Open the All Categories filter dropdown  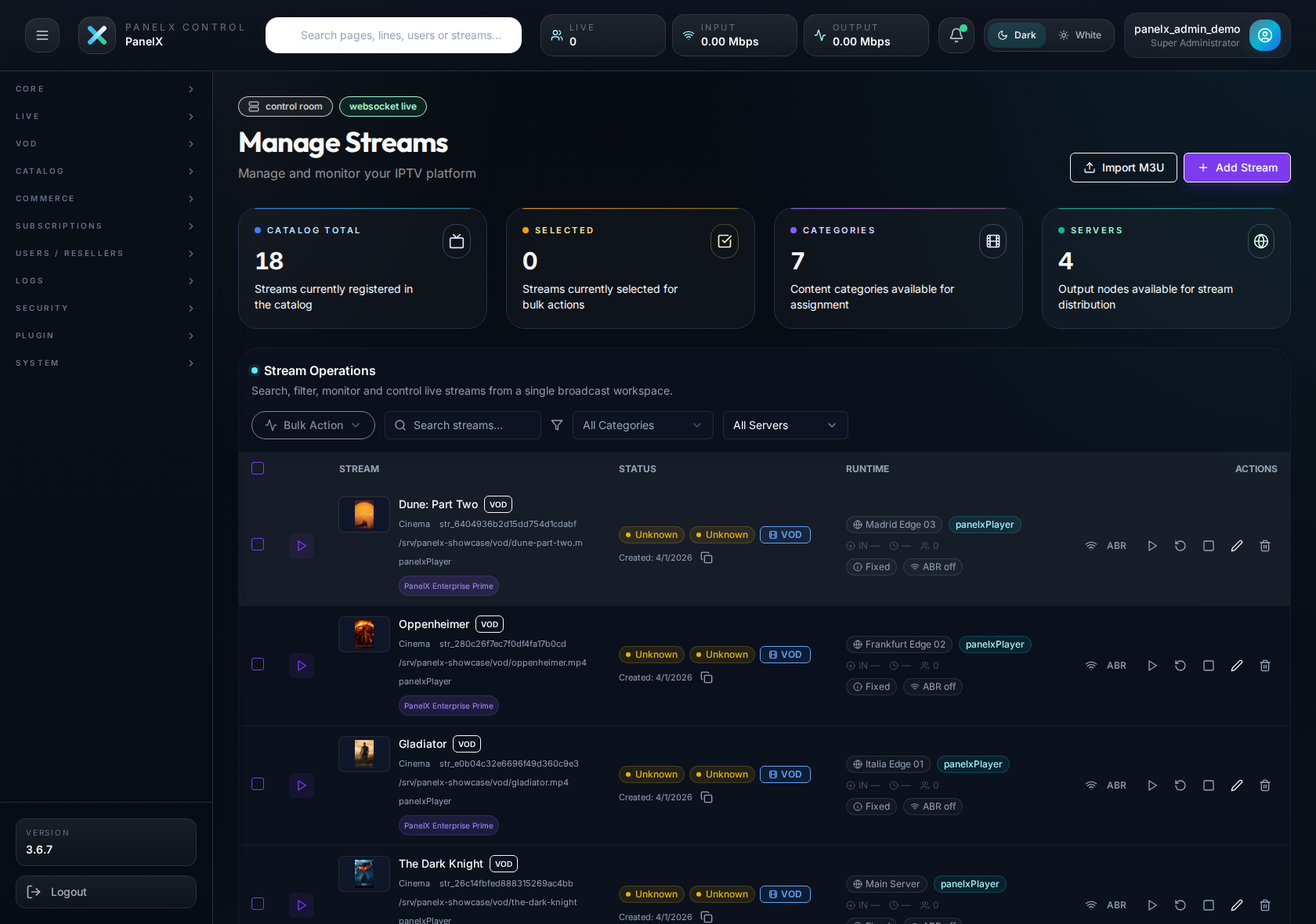(x=642, y=425)
